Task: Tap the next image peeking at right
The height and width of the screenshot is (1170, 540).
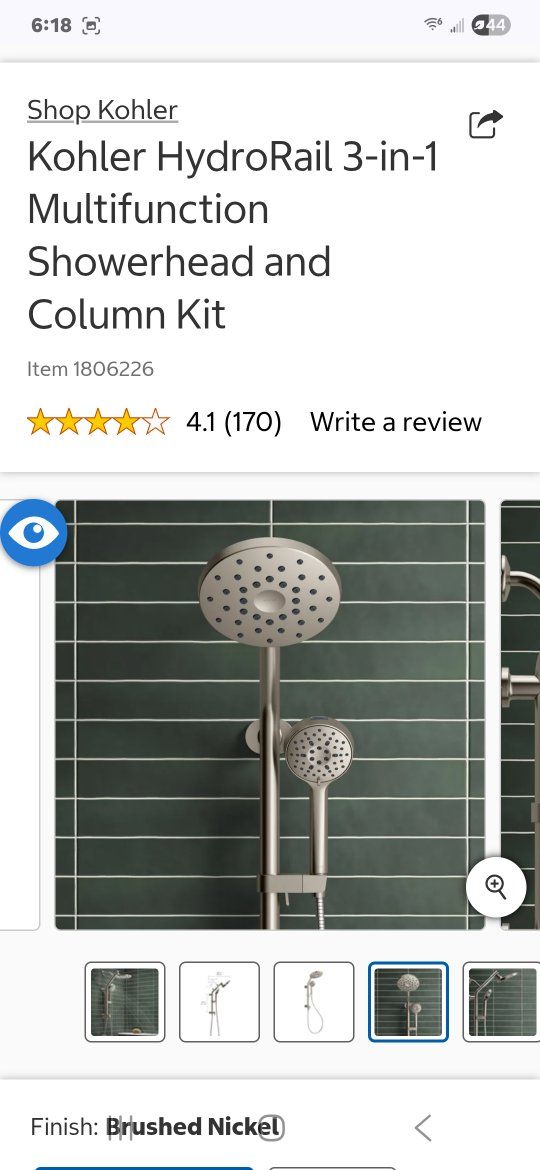Action: coord(521,715)
